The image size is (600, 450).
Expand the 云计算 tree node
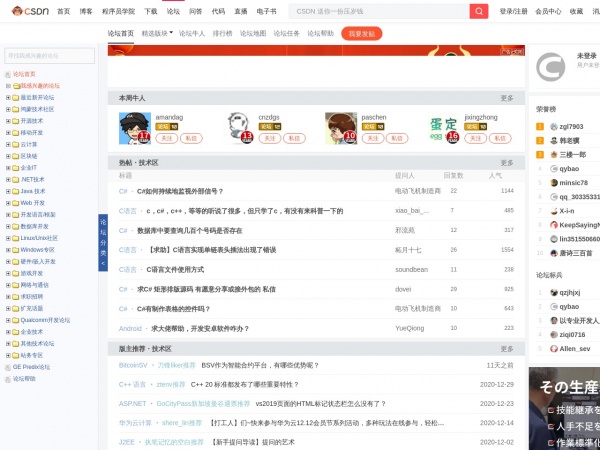pyautogui.click(x=8, y=145)
